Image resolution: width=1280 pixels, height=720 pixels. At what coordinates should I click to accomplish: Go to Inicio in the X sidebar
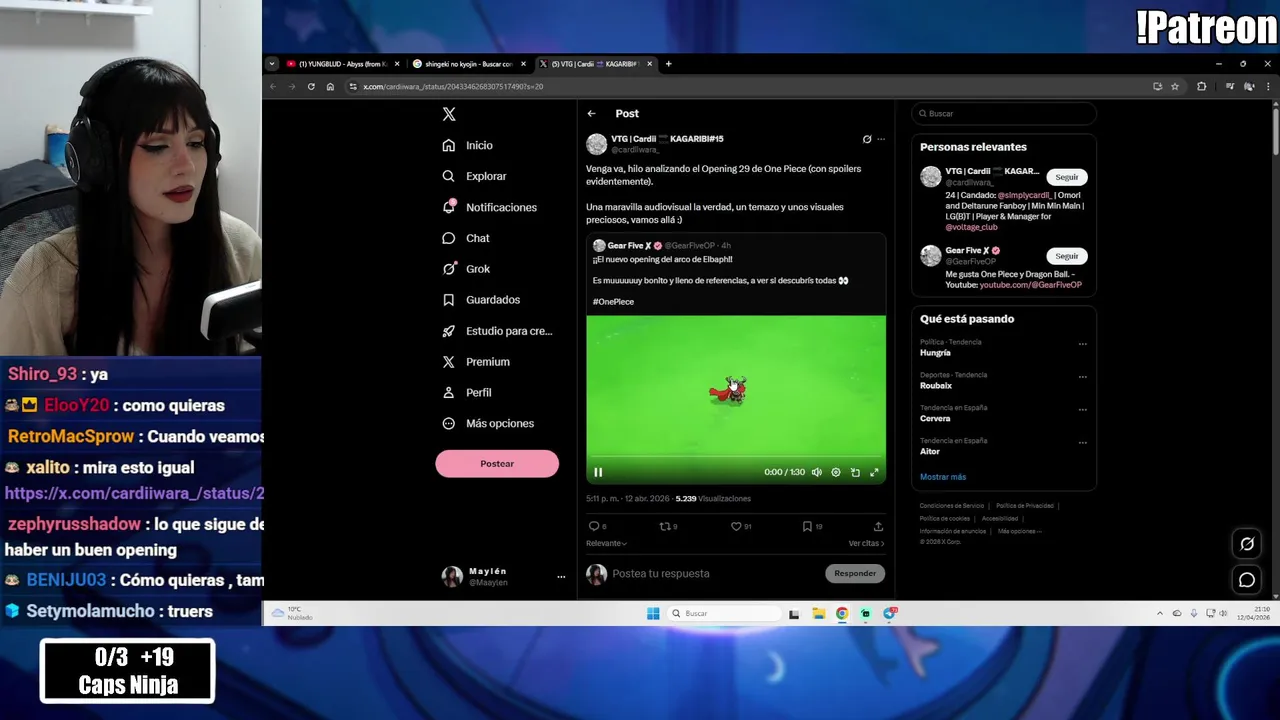[x=468, y=145]
